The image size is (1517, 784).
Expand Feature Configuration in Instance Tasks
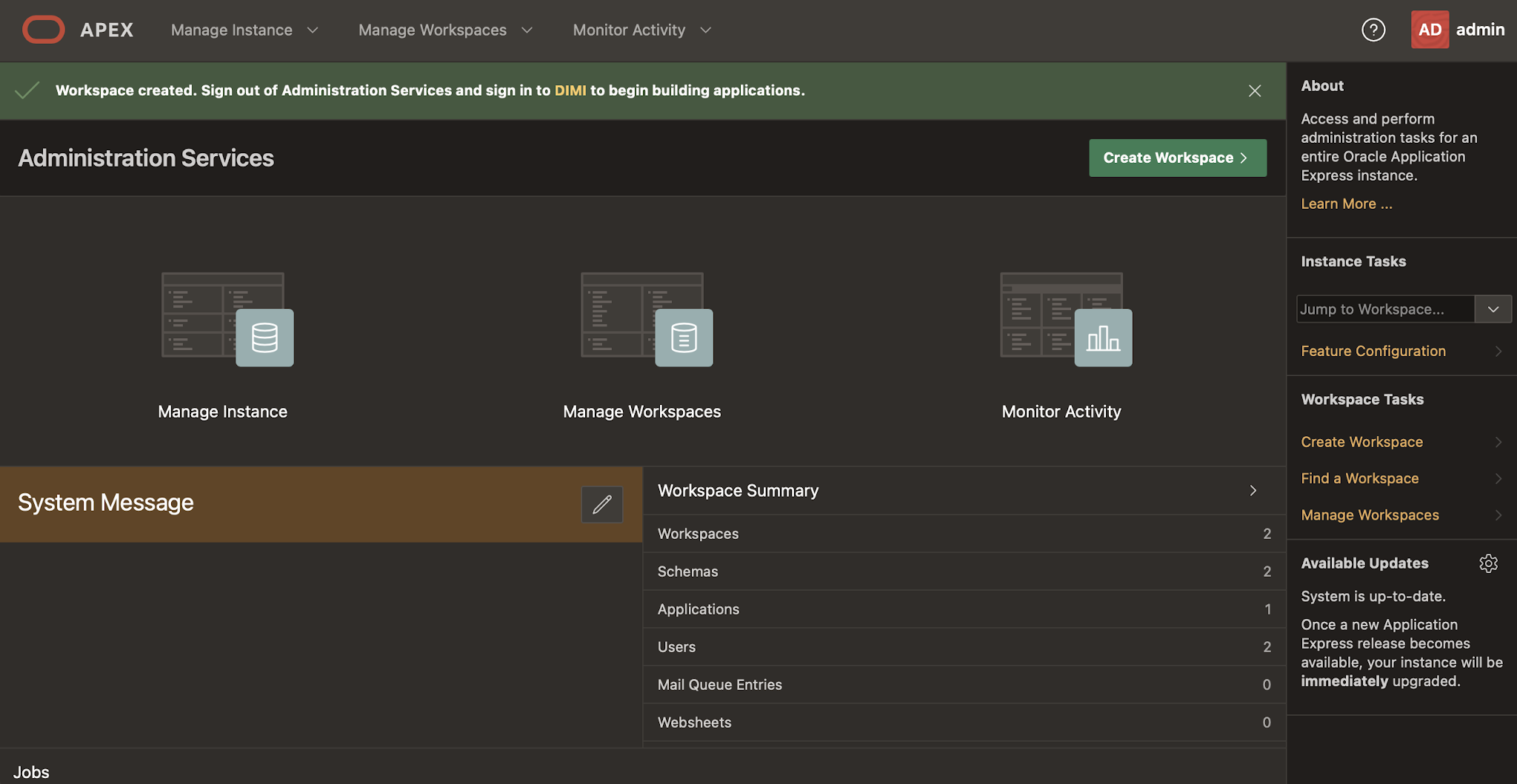[1373, 351]
